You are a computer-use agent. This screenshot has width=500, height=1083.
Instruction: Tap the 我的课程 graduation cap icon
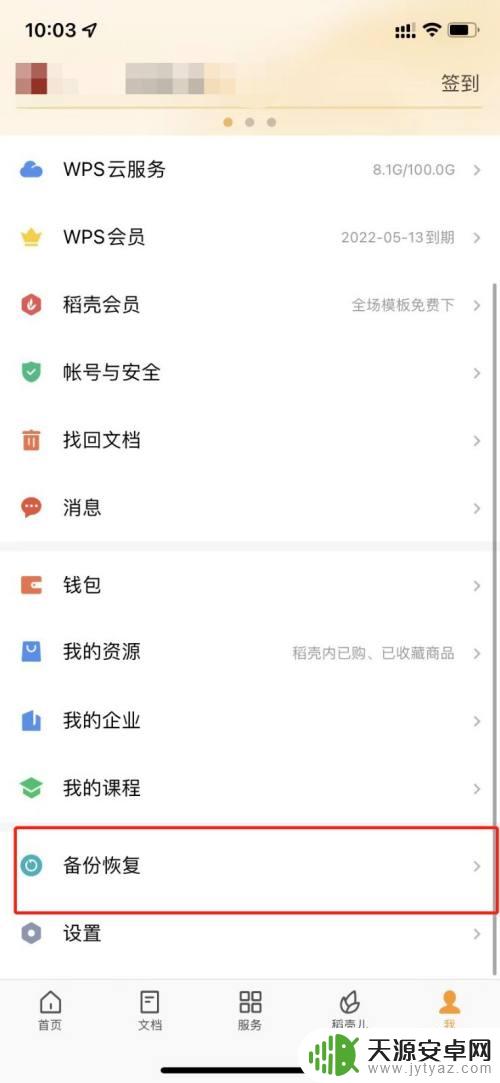point(31,788)
